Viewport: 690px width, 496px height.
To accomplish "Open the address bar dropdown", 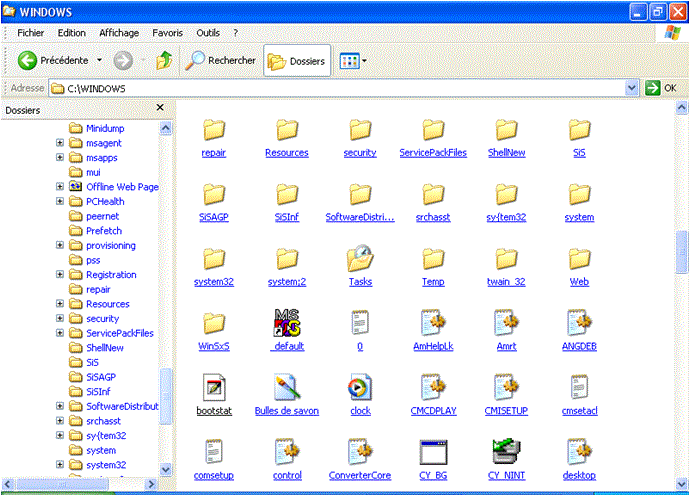I will coord(631,88).
